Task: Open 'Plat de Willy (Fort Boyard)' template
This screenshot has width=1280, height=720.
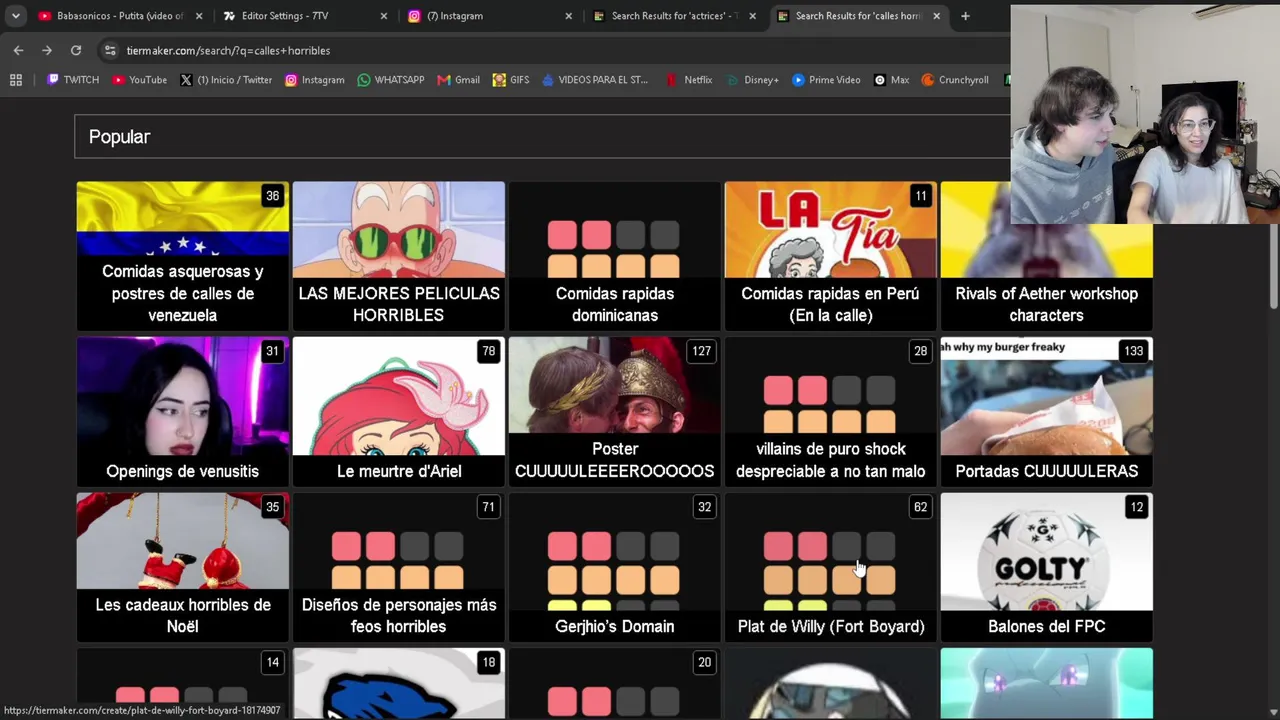Action: click(x=831, y=567)
